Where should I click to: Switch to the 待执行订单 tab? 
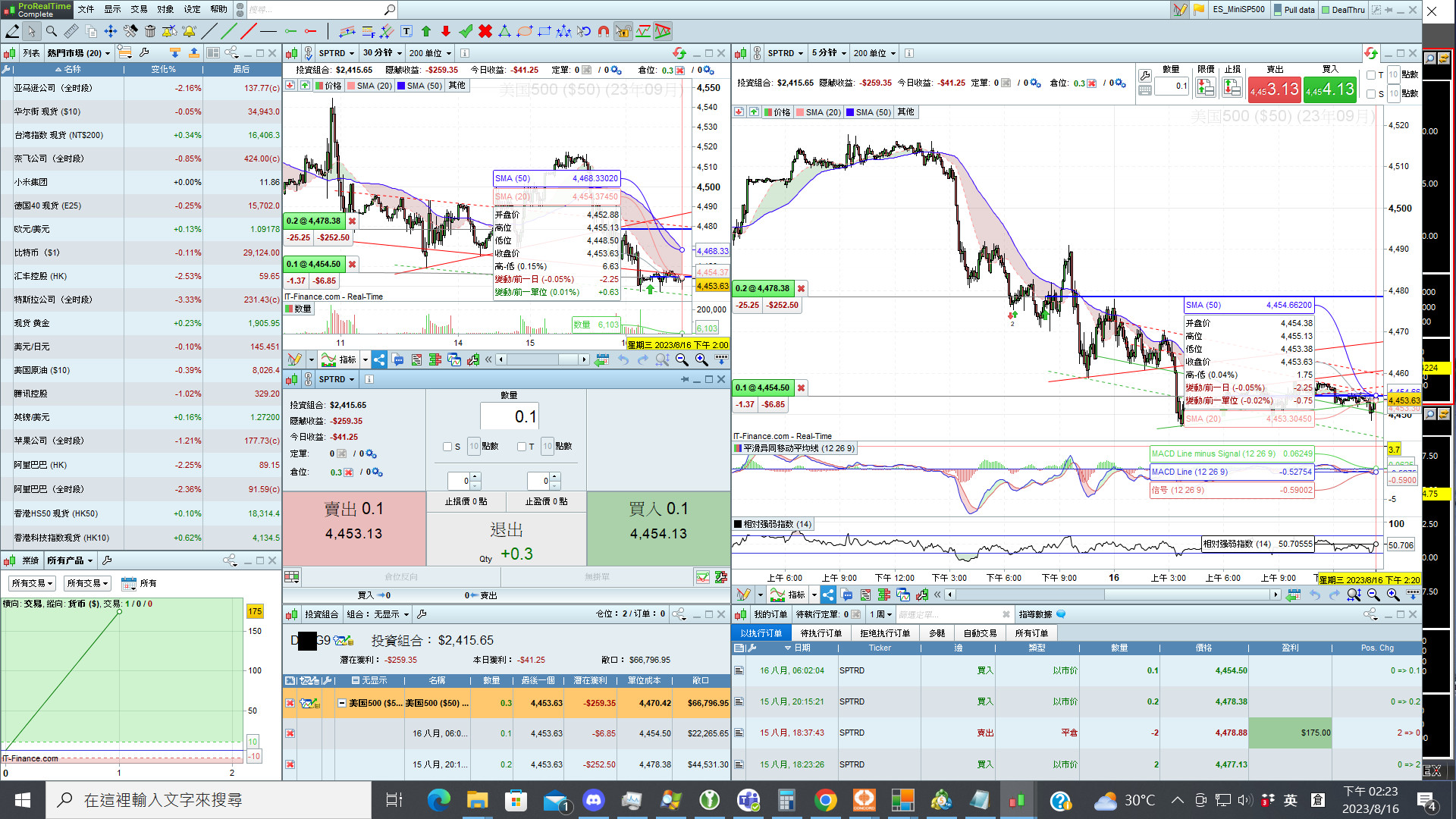821,633
